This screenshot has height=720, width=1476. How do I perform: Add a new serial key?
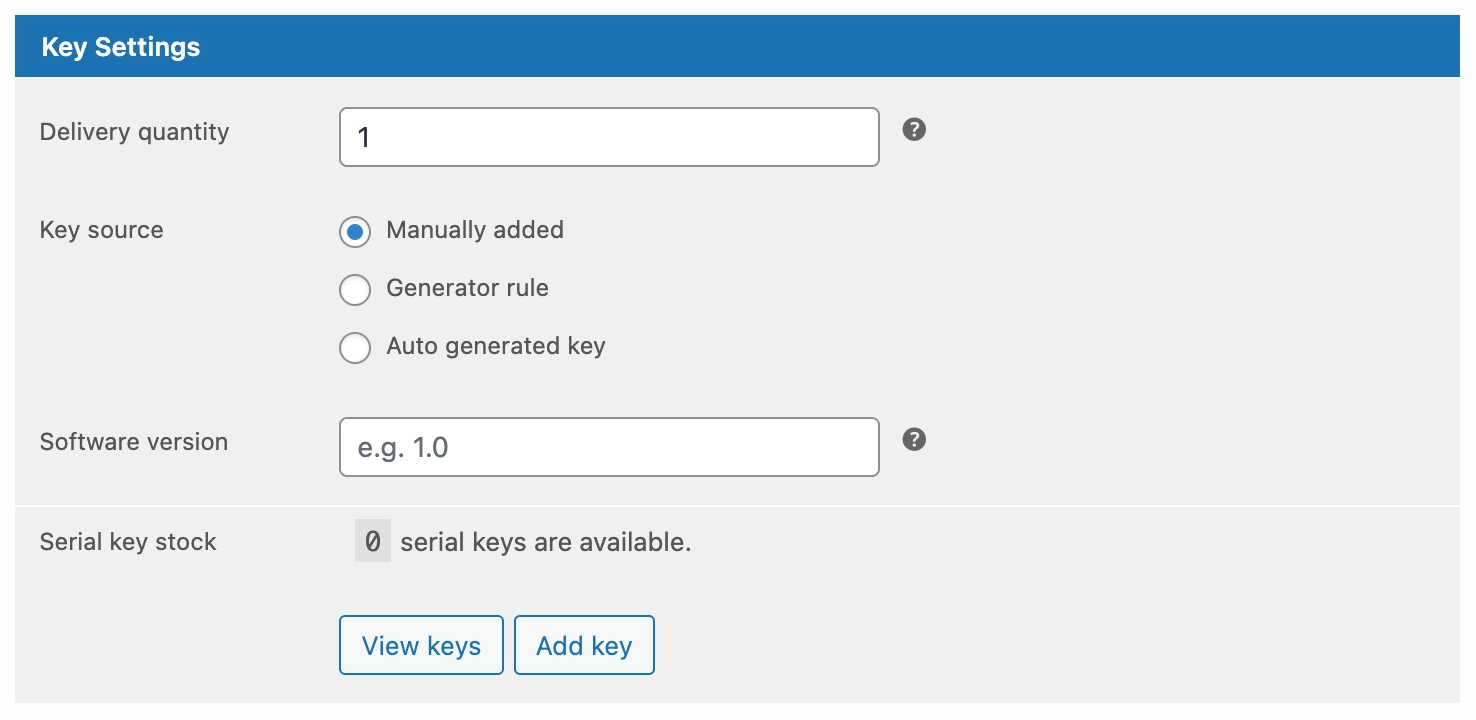(x=584, y=645)
